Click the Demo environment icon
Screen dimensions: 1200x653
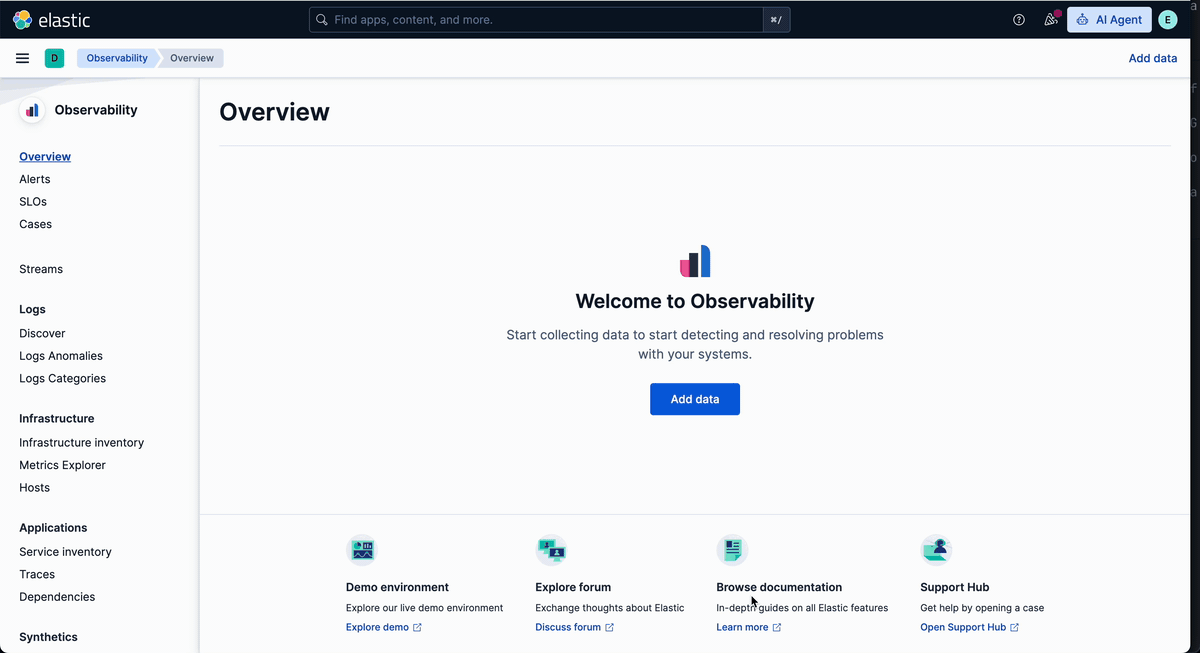pyautogui.click(x=362, y=550)
